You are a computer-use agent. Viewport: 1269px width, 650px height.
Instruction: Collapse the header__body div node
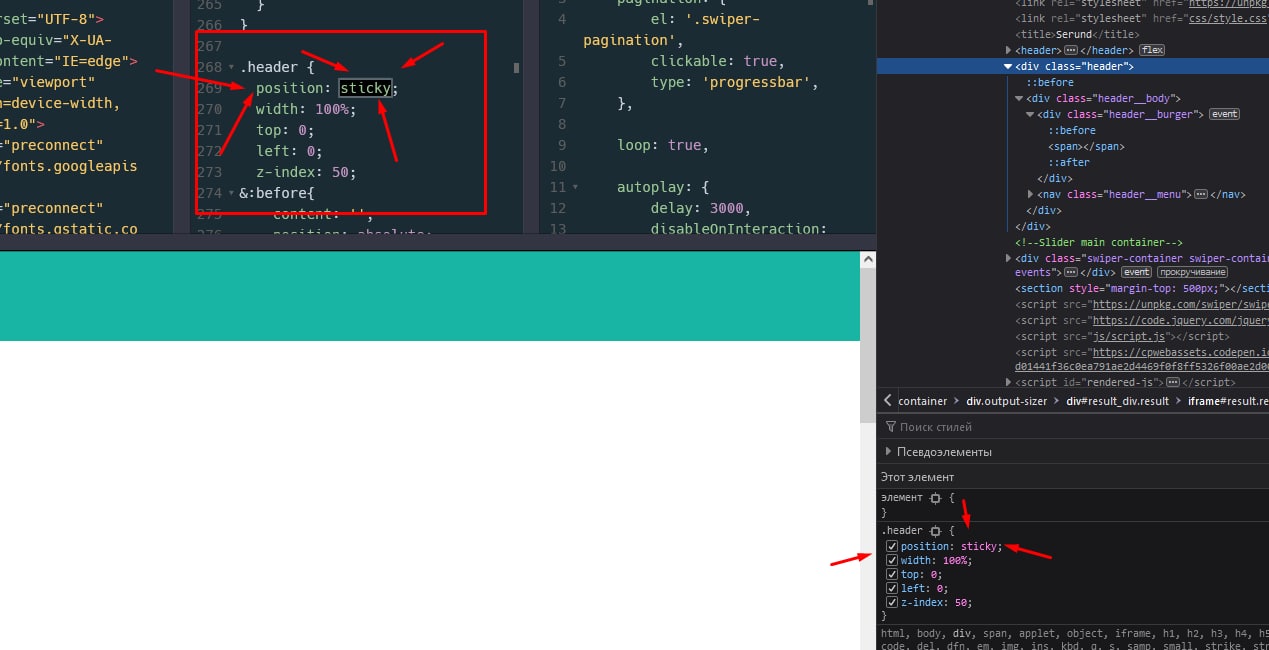(x=1019, y=98)
